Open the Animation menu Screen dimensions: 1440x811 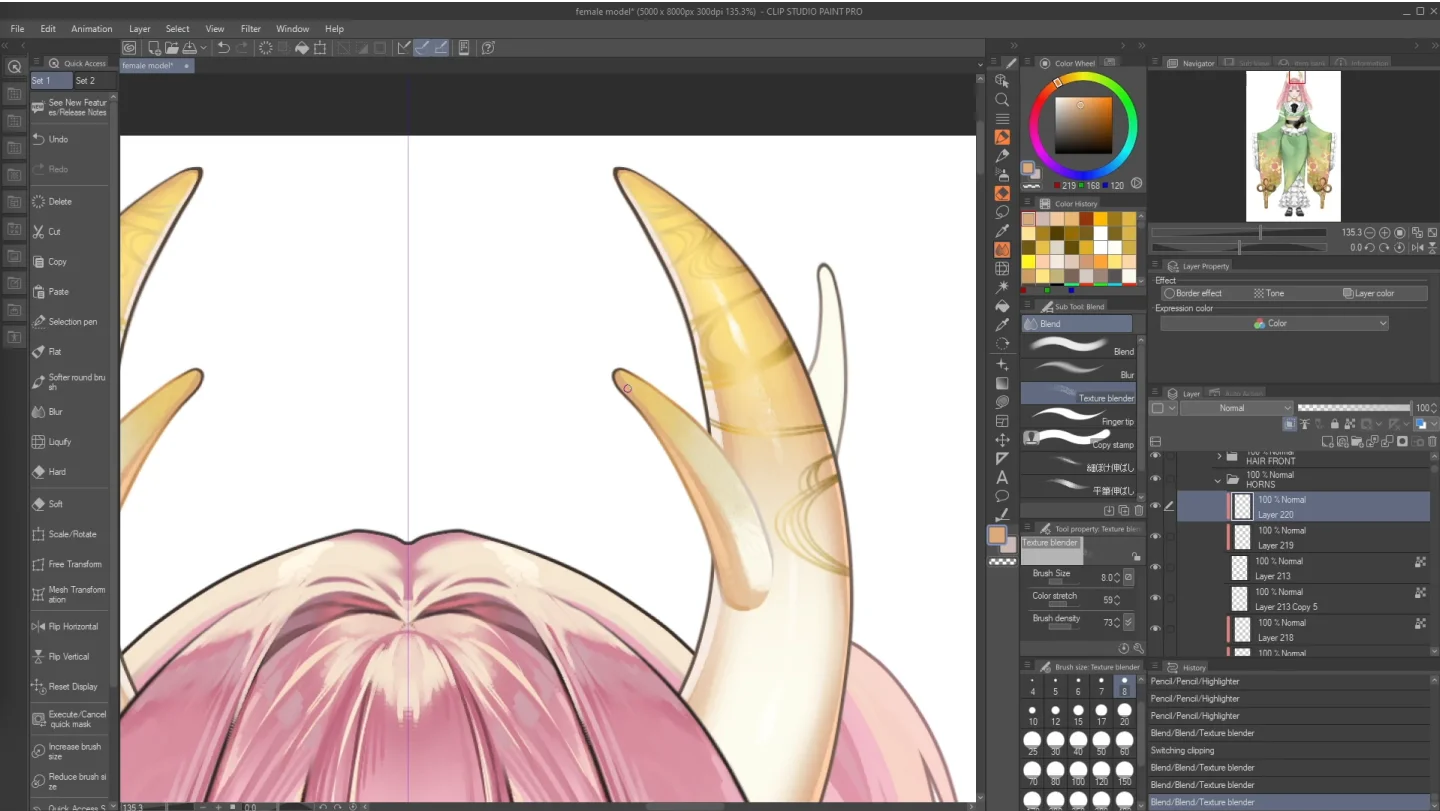pos(92,29)
